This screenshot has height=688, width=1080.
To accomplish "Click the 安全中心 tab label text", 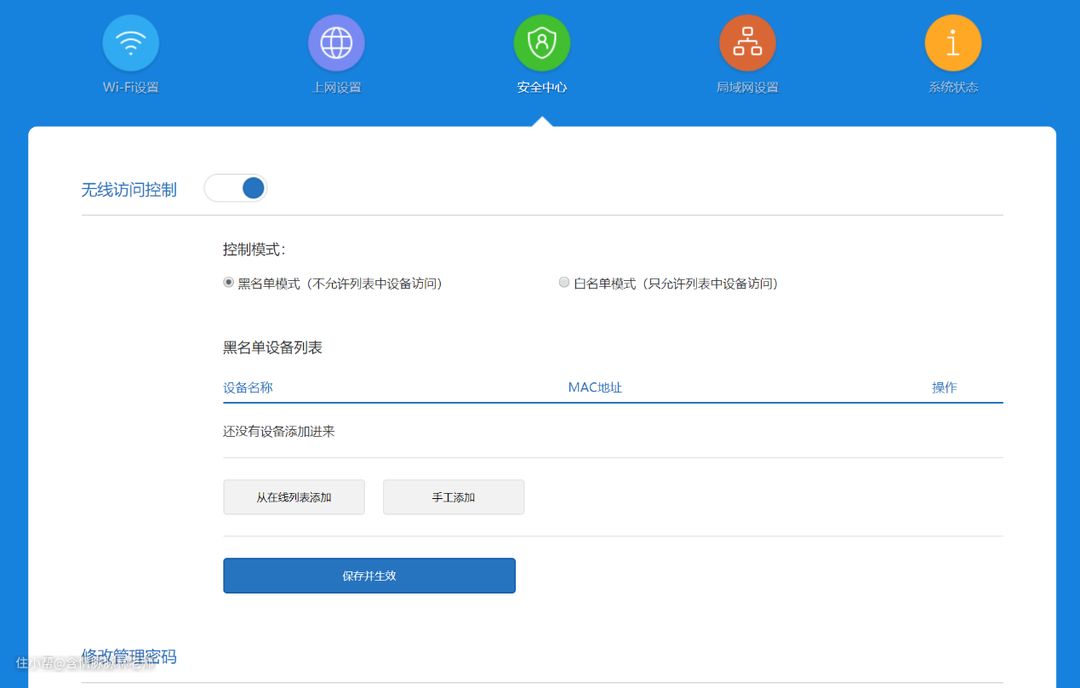I will click(x=542, y=87).
